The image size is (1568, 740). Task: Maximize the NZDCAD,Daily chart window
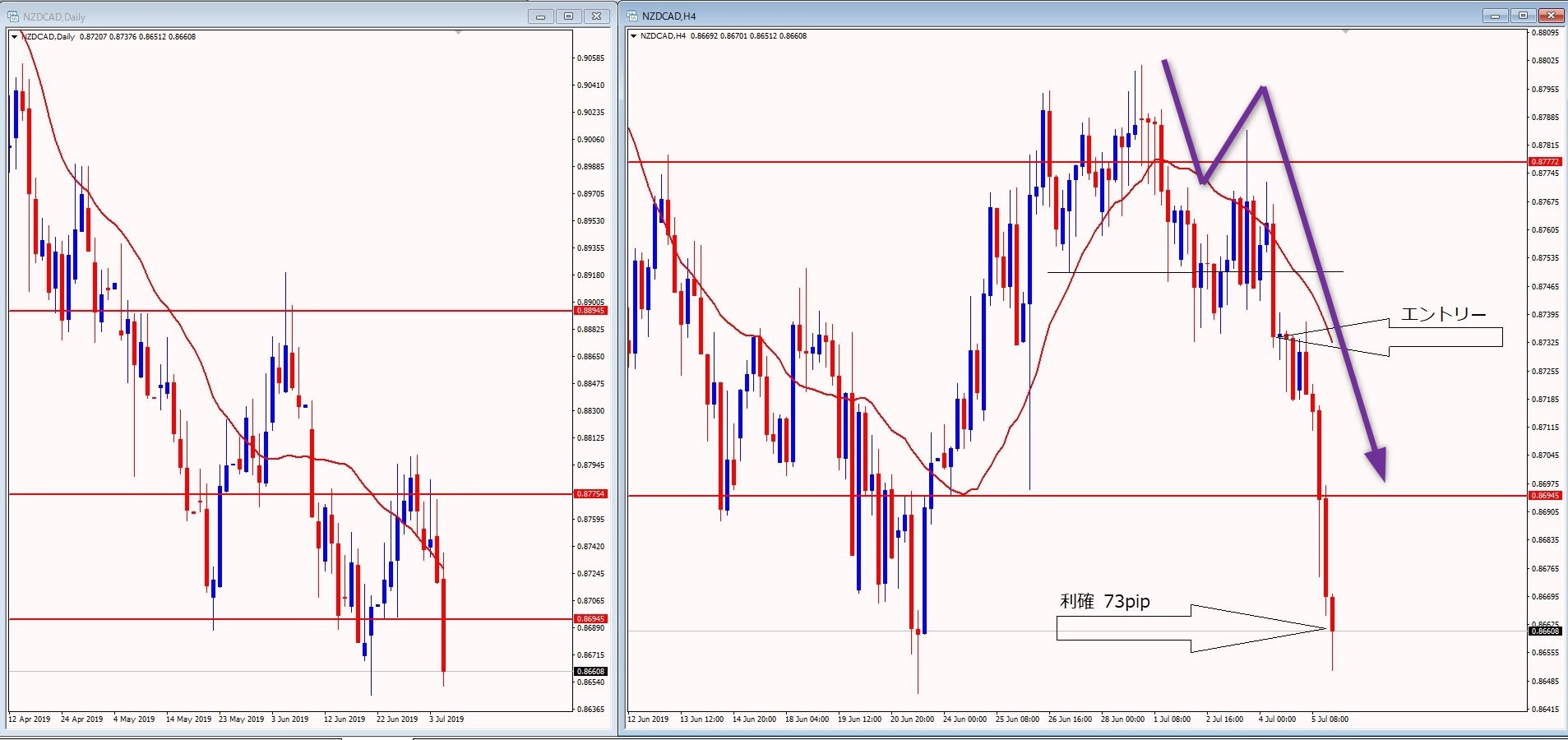click(x=568, y=16)
